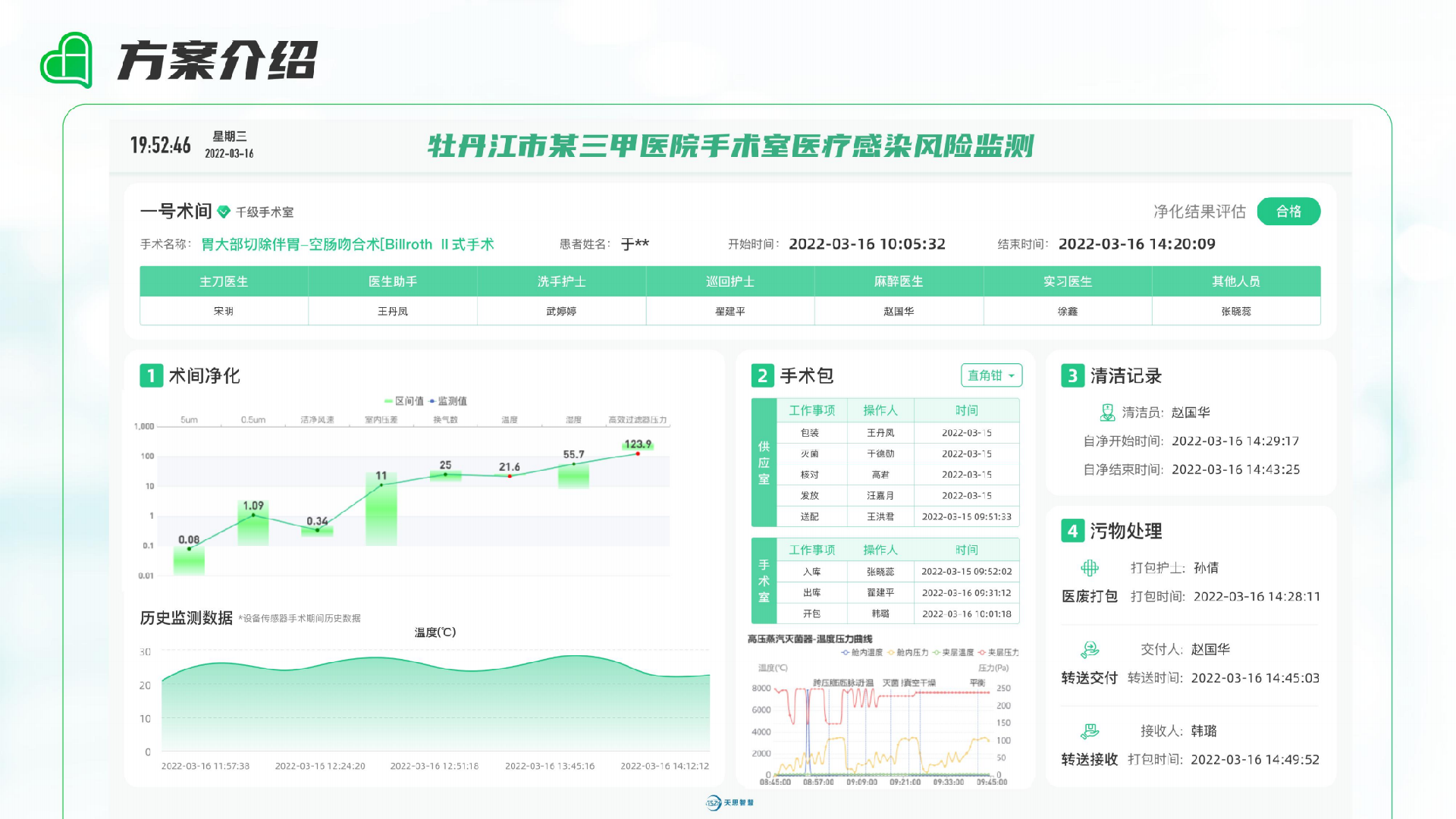Click the receiving hand icon above 转送接收
Screen dimensions: 1456x819
coord(1090,731)
